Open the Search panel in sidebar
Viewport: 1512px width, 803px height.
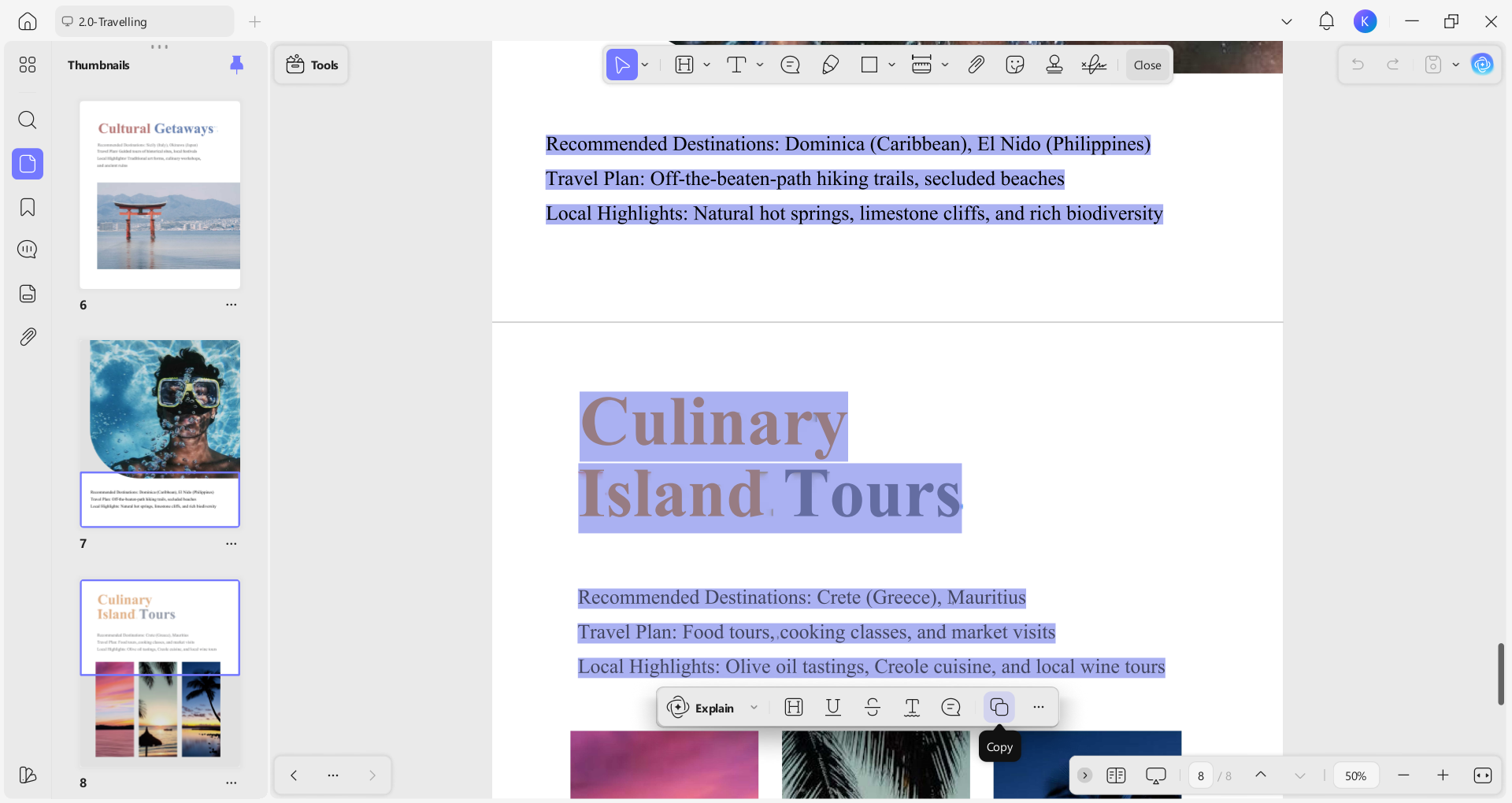click(28, 120)
